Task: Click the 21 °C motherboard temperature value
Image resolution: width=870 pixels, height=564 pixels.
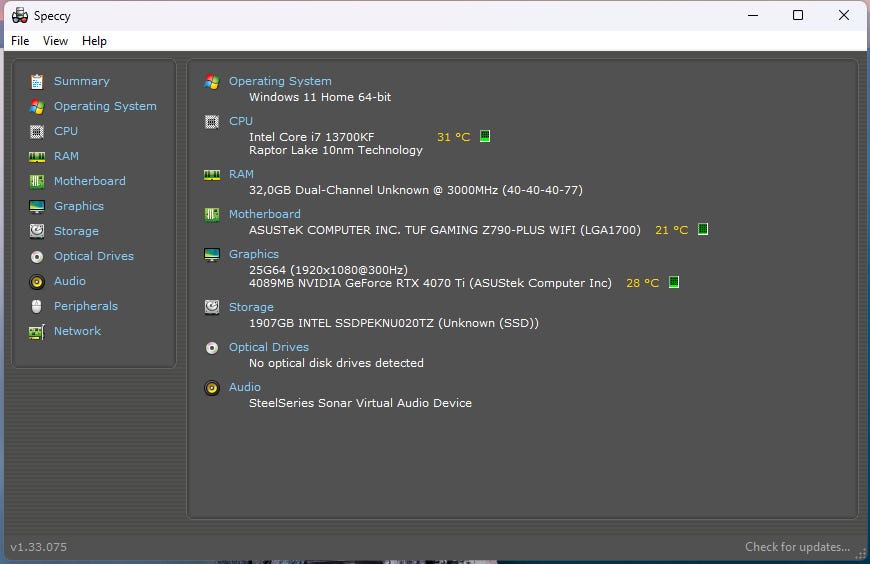Action: pos(671,230)
